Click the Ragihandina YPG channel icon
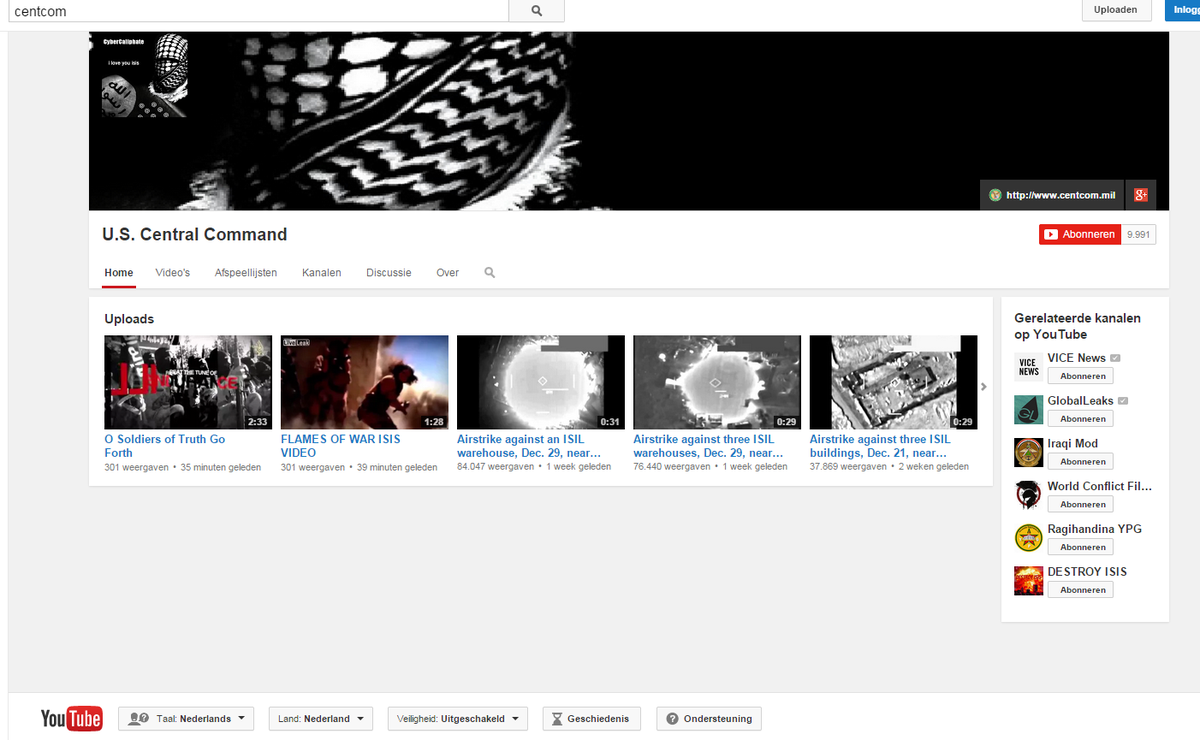Viewport: 1200px width, 740px height. tap(1028, 538)
